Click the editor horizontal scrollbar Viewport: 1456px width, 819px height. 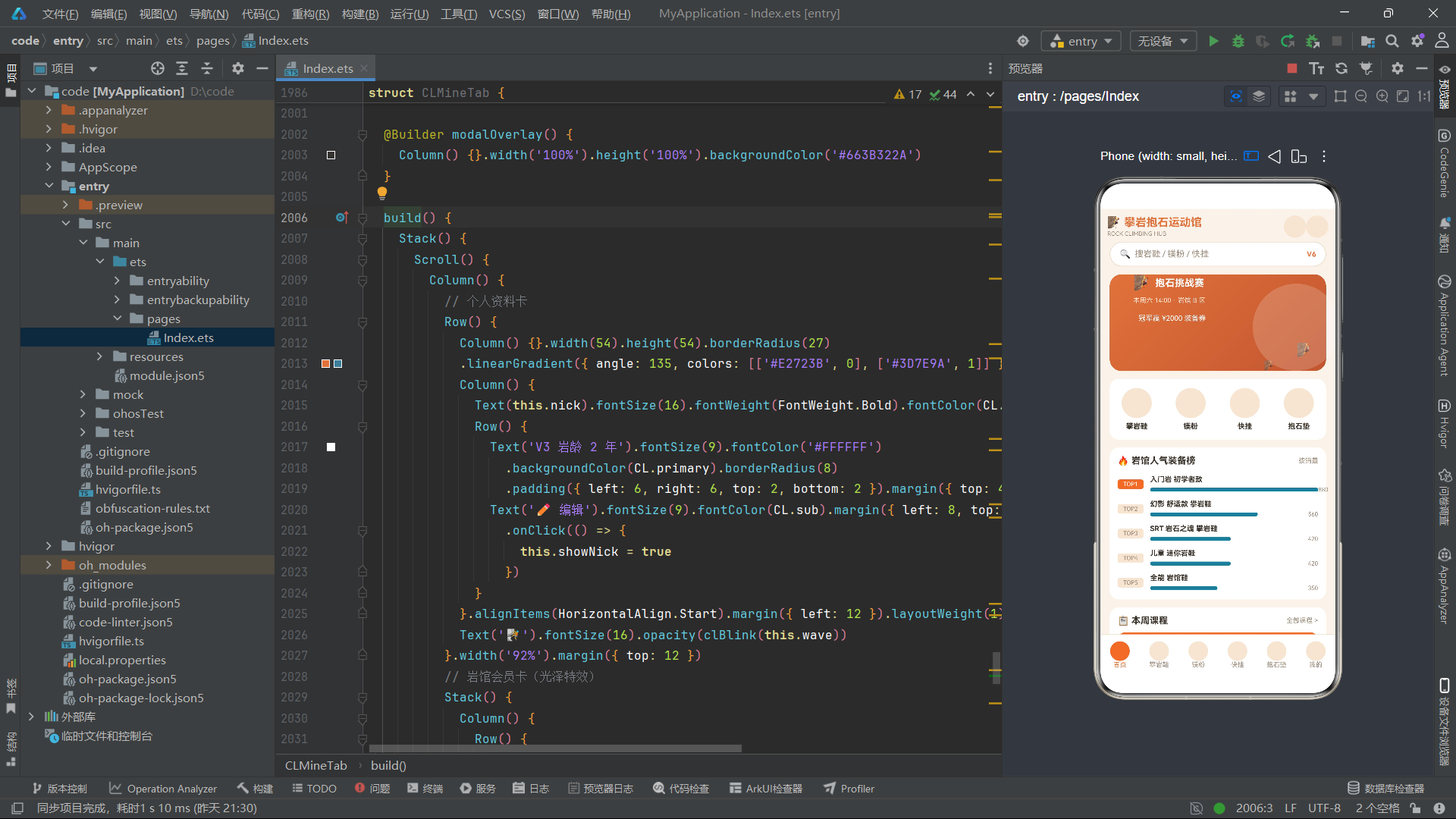tap(555, 748)
